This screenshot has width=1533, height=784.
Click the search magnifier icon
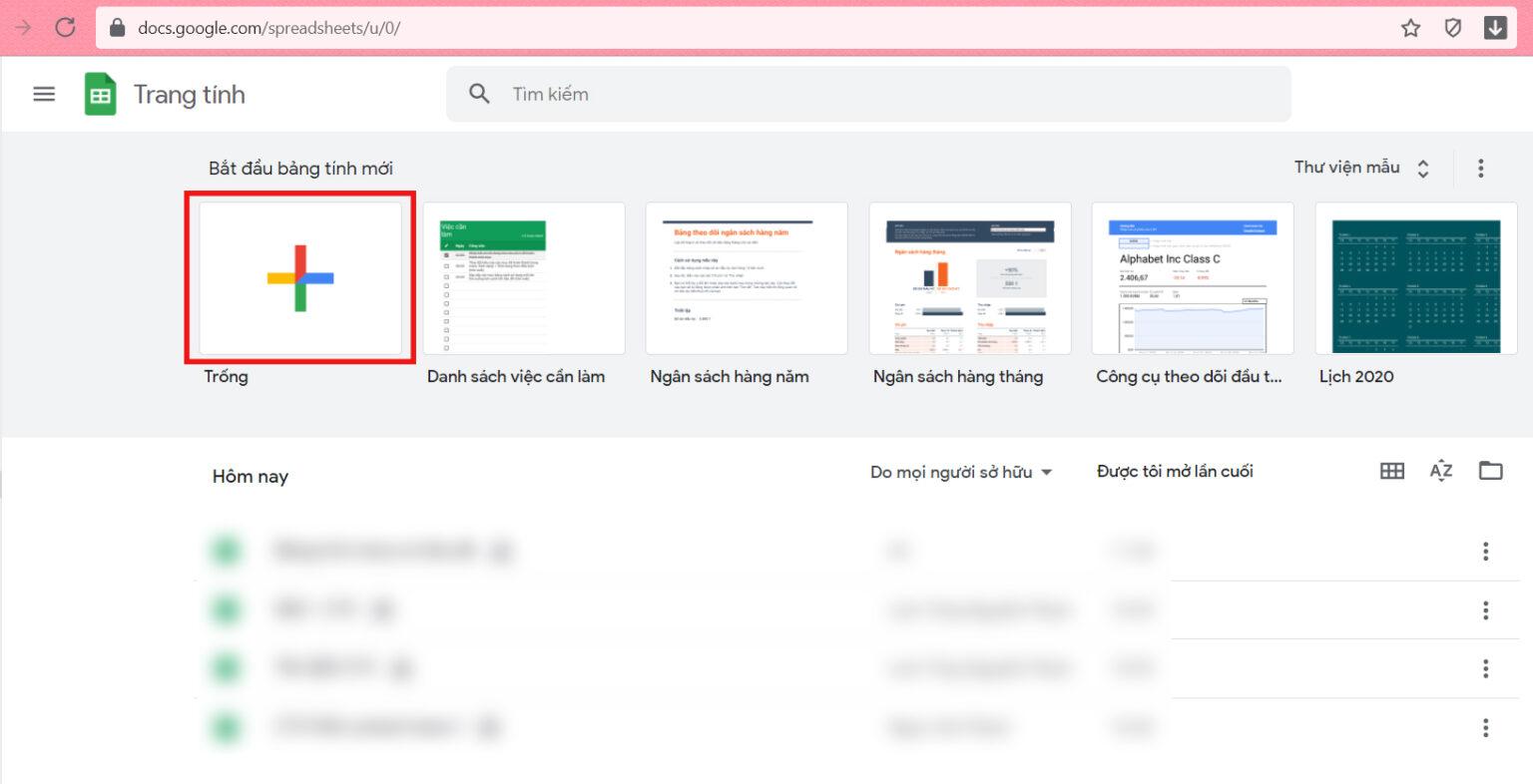pos(479,94)
